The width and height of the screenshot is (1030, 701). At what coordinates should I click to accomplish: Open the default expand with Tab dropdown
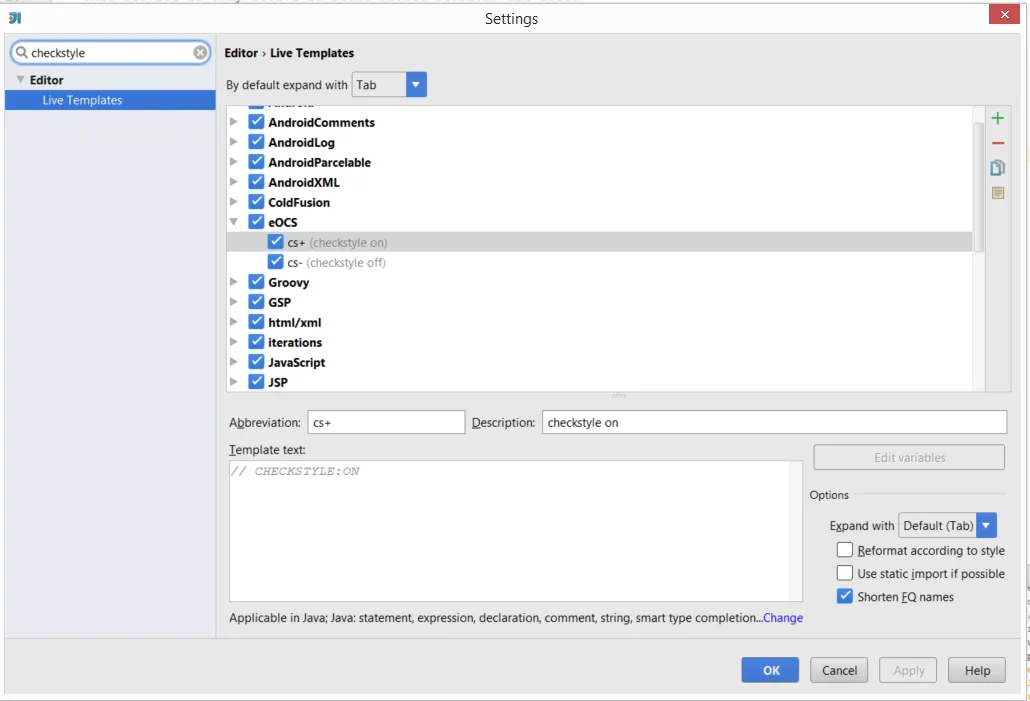coord(416,85)
